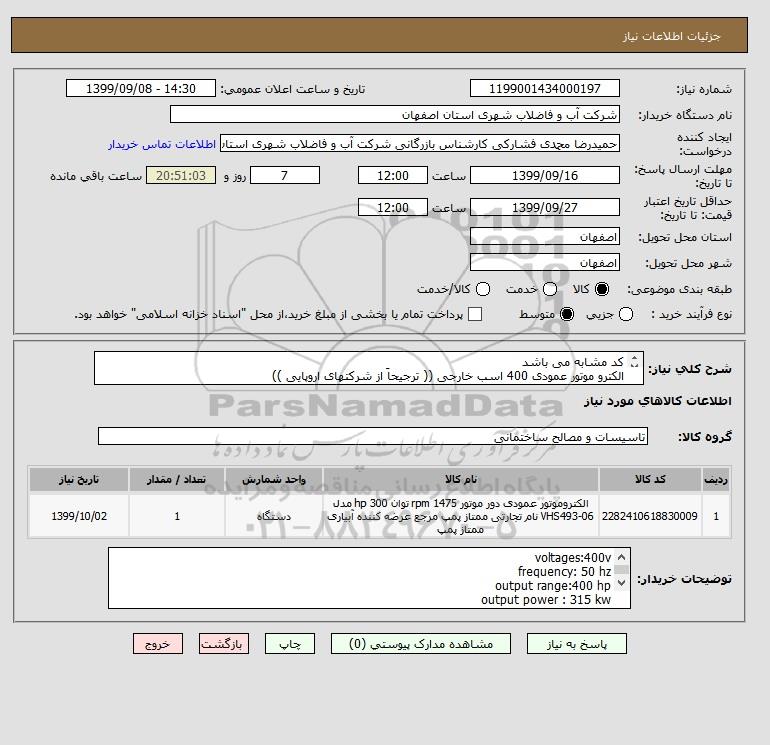This screenshot has width=770, height=745.
Task: Select the کالا radio button
Action: [x=602, y=289]
